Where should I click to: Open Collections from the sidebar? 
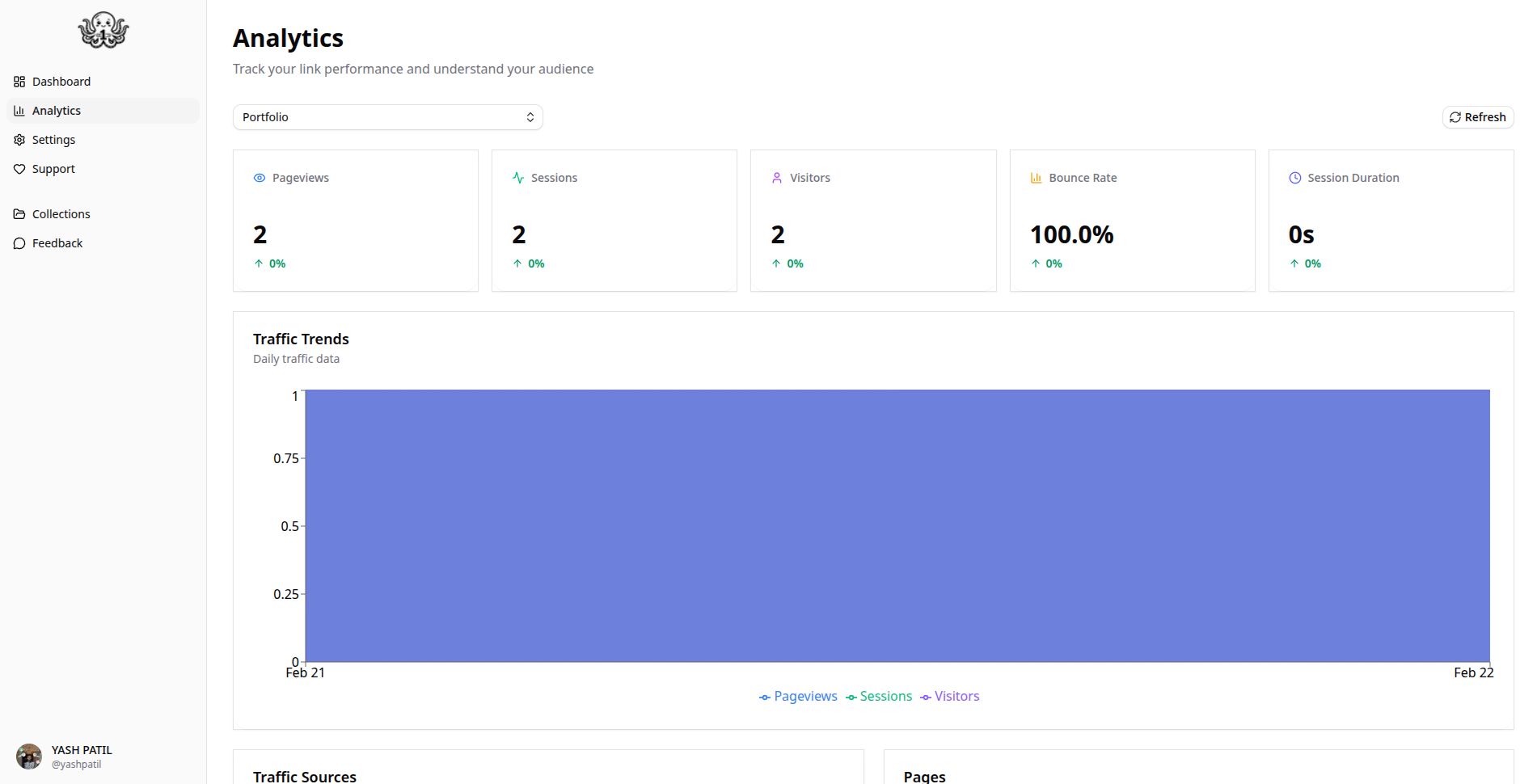pyautogui.click(x=61, y=214)
